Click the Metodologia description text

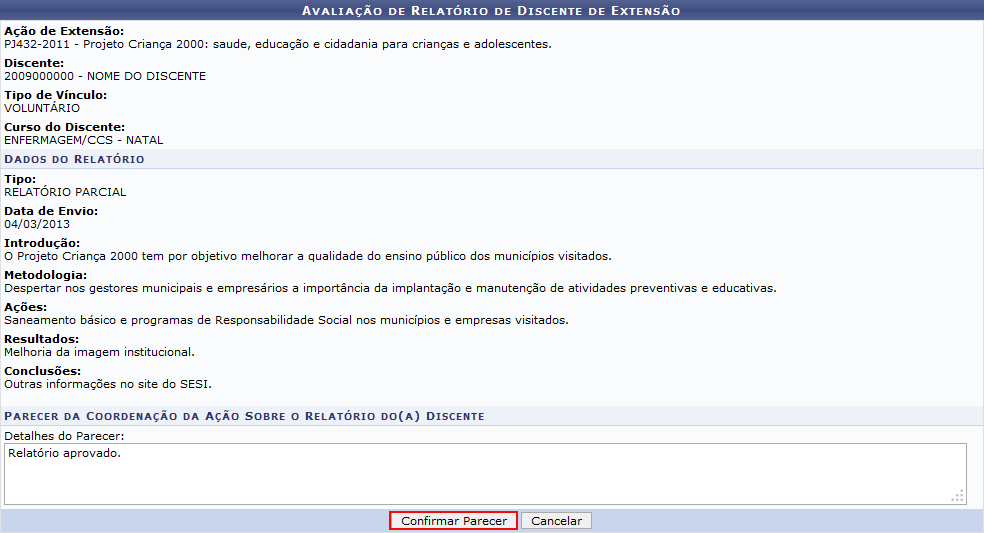(x=390, y=288)
